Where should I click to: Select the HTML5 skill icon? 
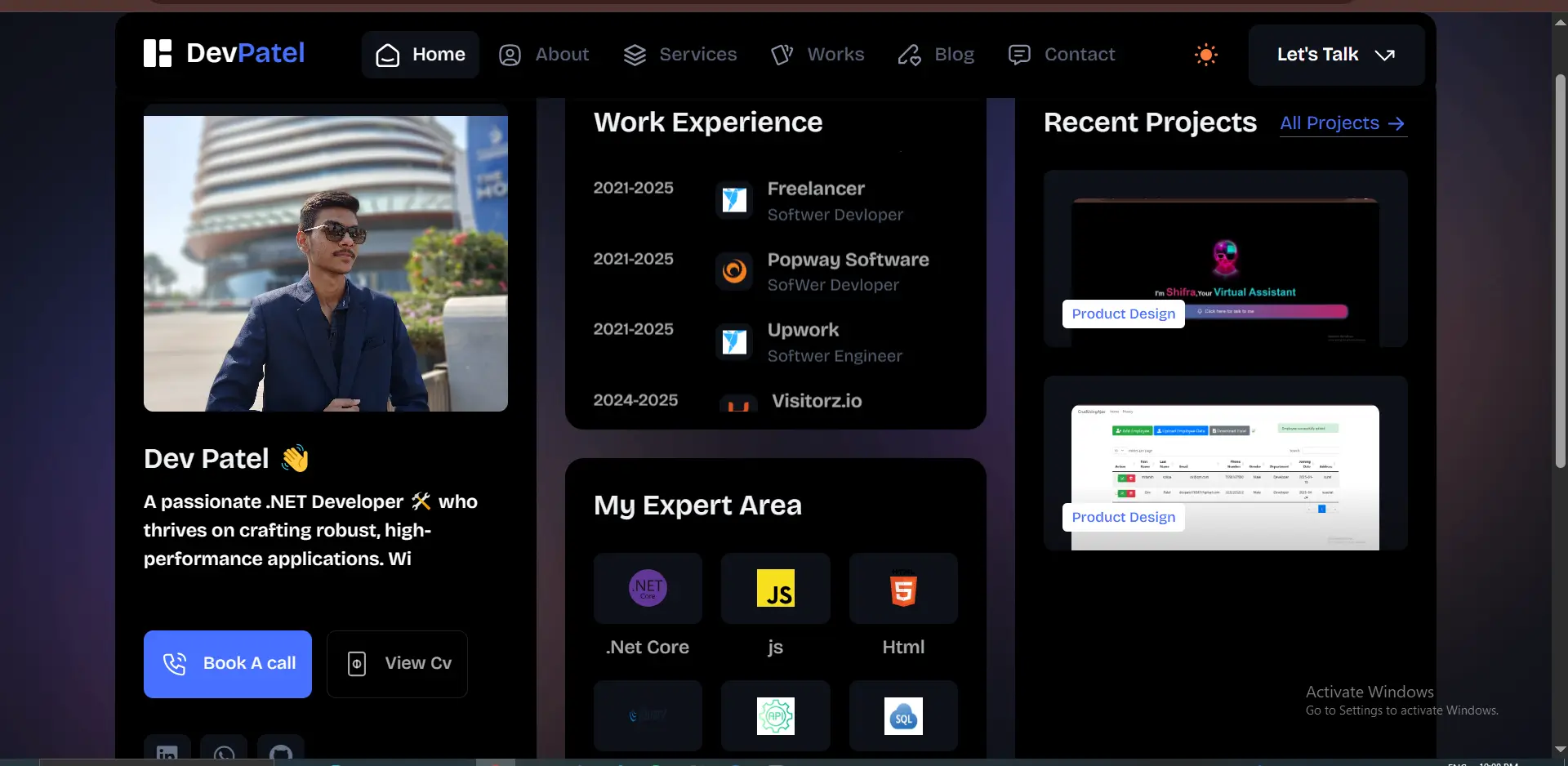(x=903, y=588)
